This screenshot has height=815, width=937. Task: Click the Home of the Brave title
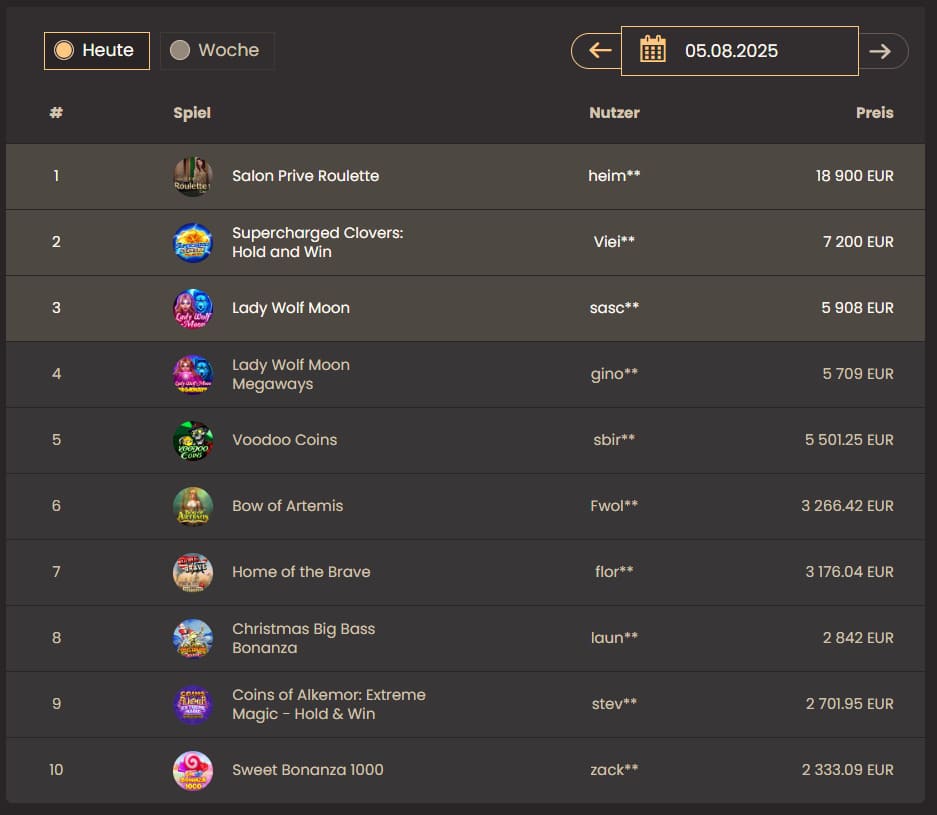[x=301, y=572]
